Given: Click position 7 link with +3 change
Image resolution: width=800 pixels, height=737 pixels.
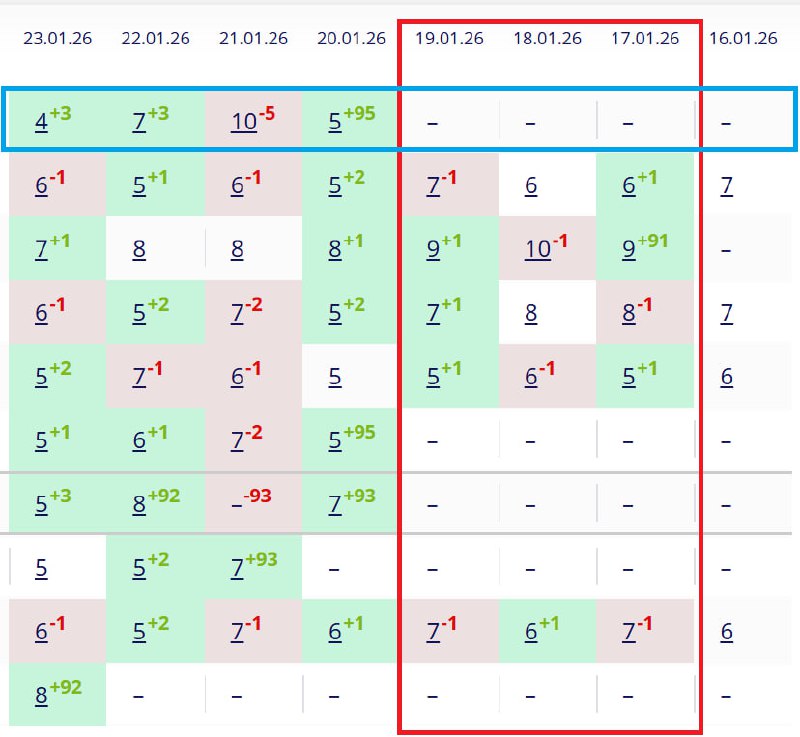Looking at the screenshot, I should [140, 123].
